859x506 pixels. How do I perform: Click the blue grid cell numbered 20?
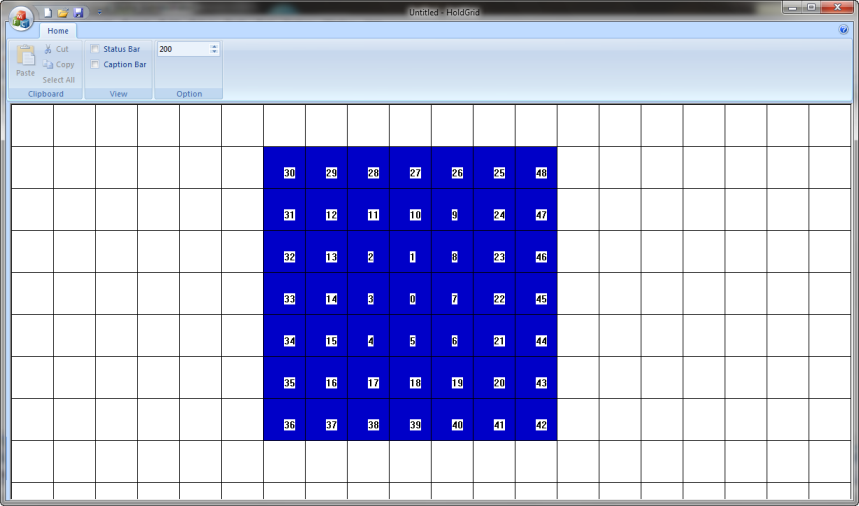[x=494, y=377]
